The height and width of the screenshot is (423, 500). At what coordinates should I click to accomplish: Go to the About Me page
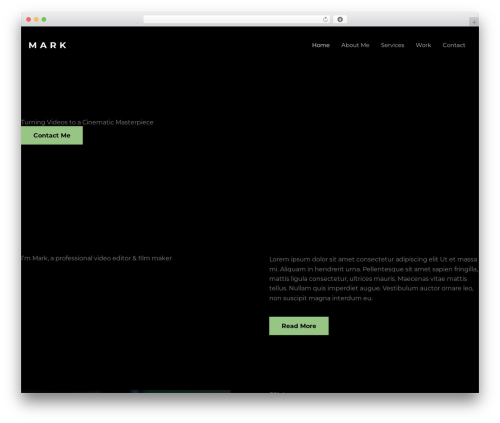(355, 45)
